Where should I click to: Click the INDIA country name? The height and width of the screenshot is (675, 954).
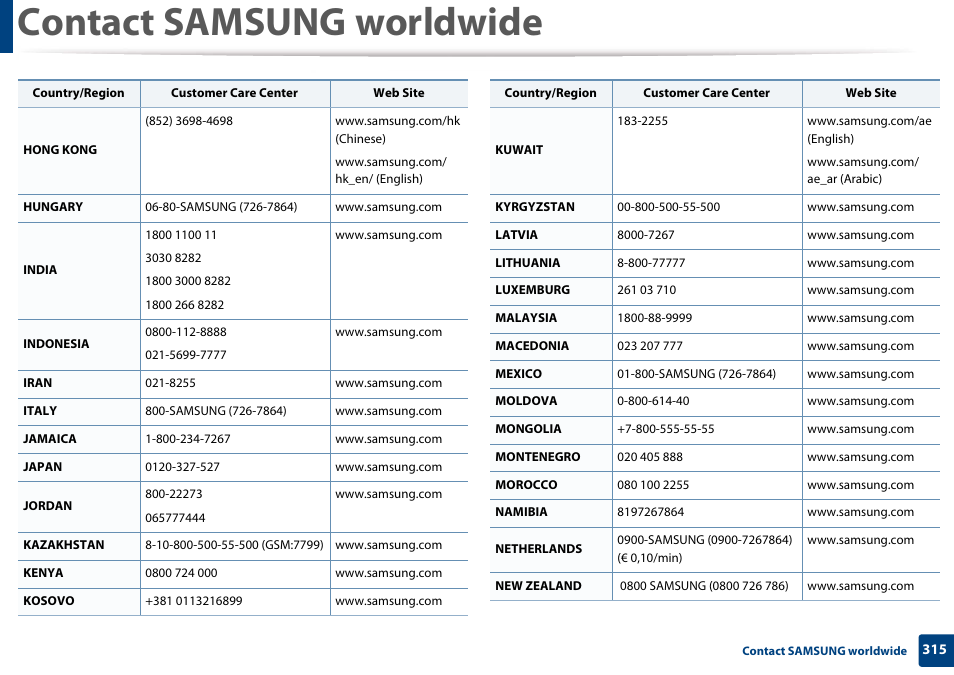click(40, 270)
